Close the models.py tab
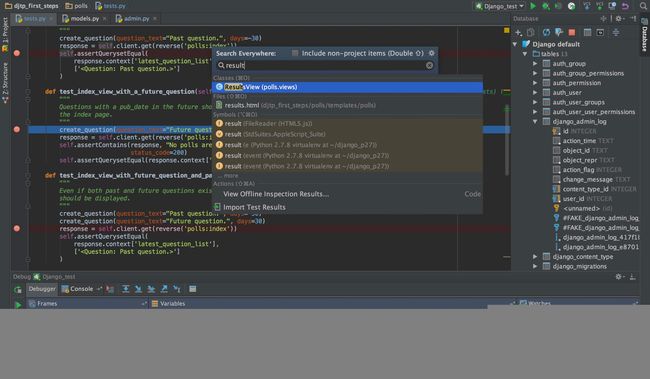This screenshot has width=650, height=379. click(x=104, y=19)
